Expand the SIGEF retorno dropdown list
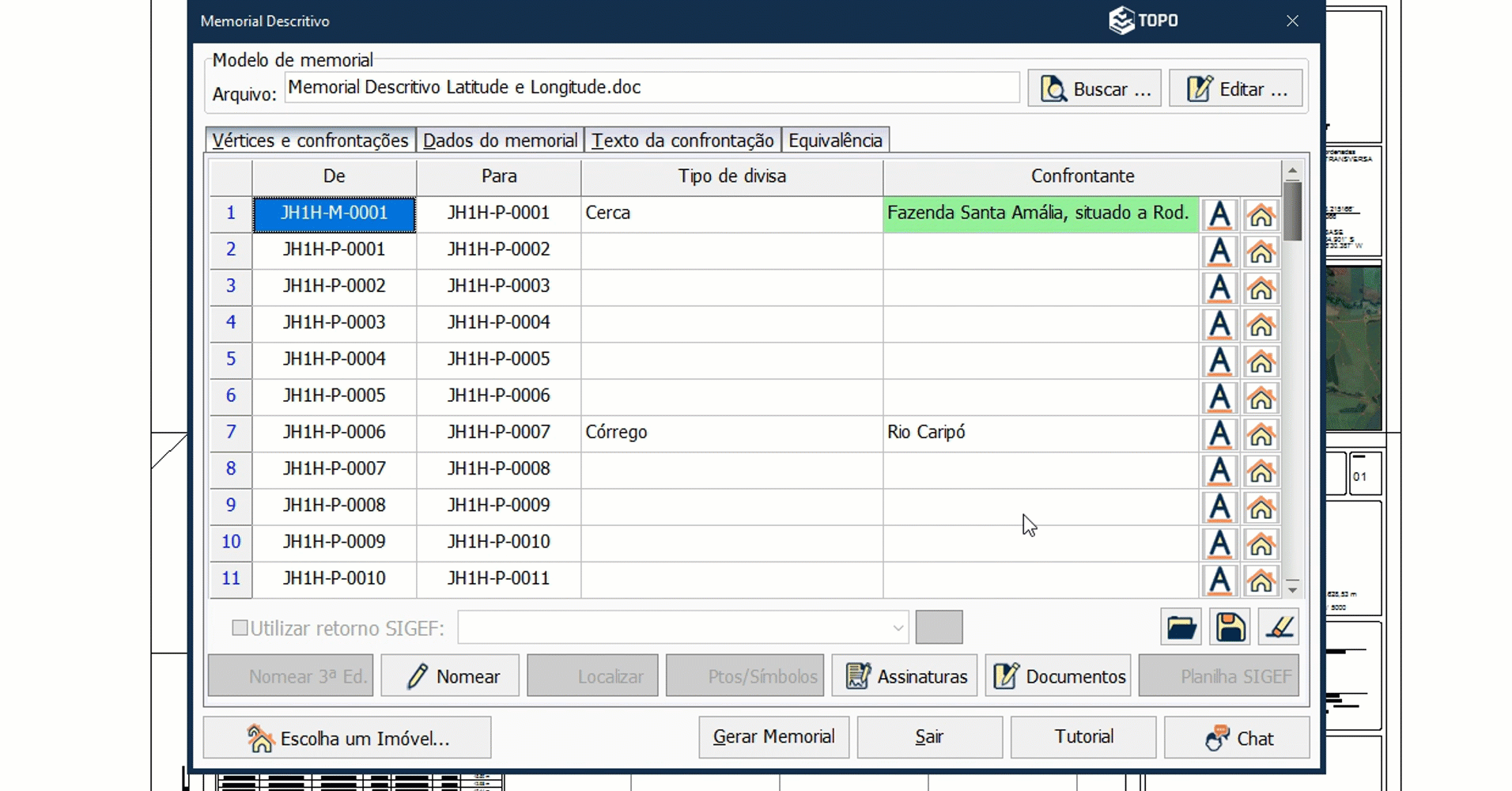 898,628
